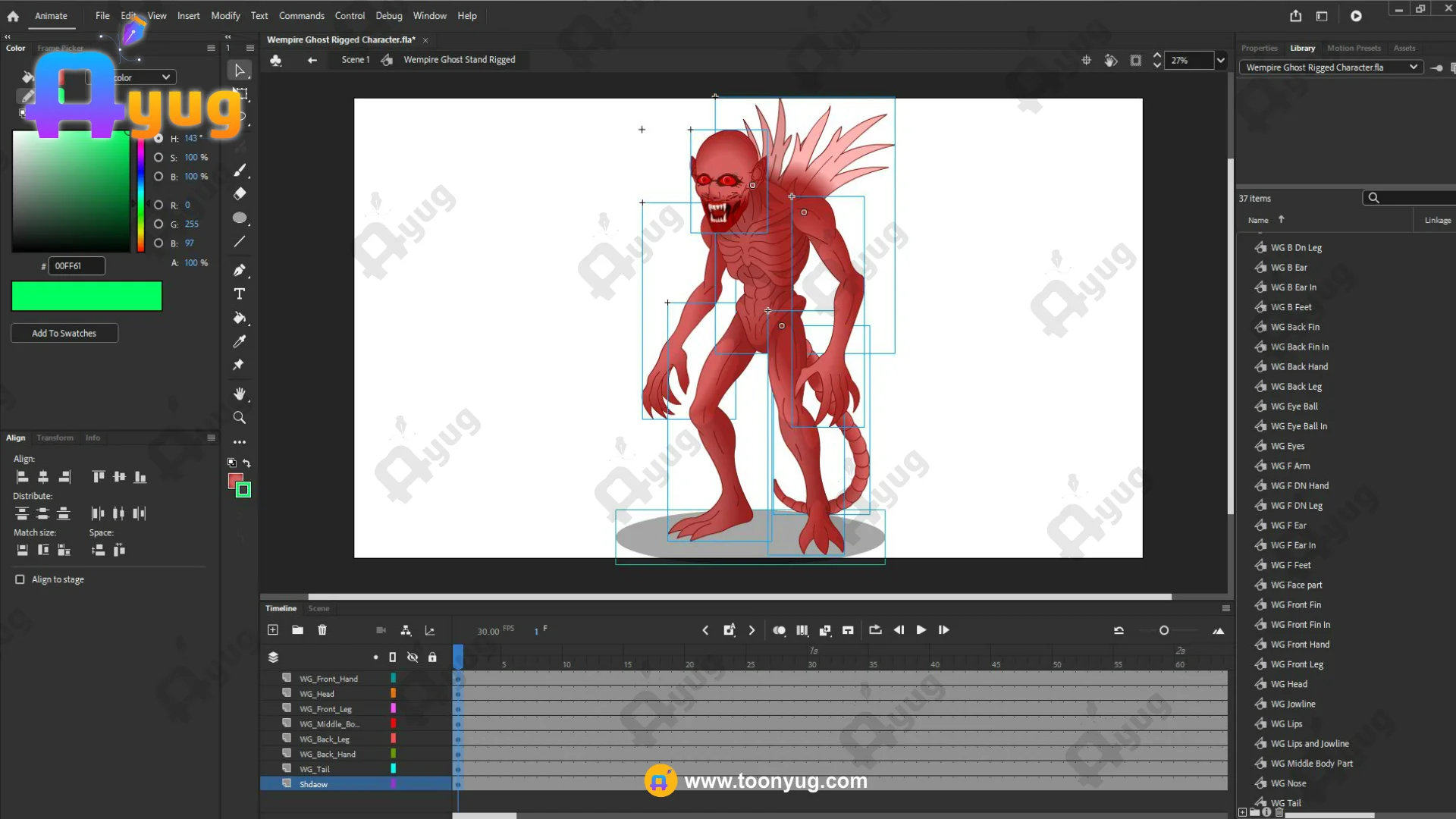Select the Hand pan tool
Screen dimensions: 1456x819
pyautogui.click(x=240, y=394)
